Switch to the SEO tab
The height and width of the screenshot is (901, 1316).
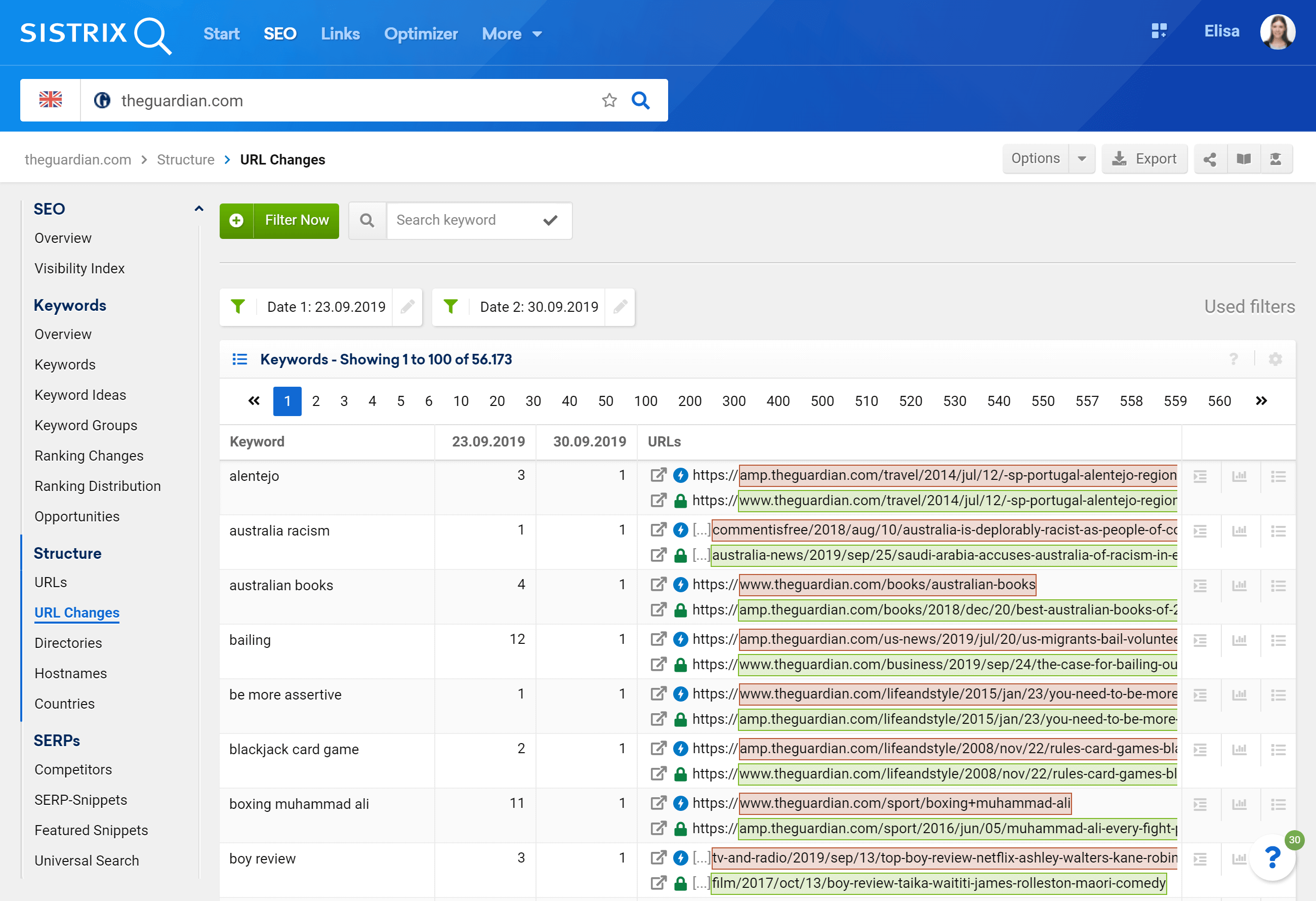(280, 34)
